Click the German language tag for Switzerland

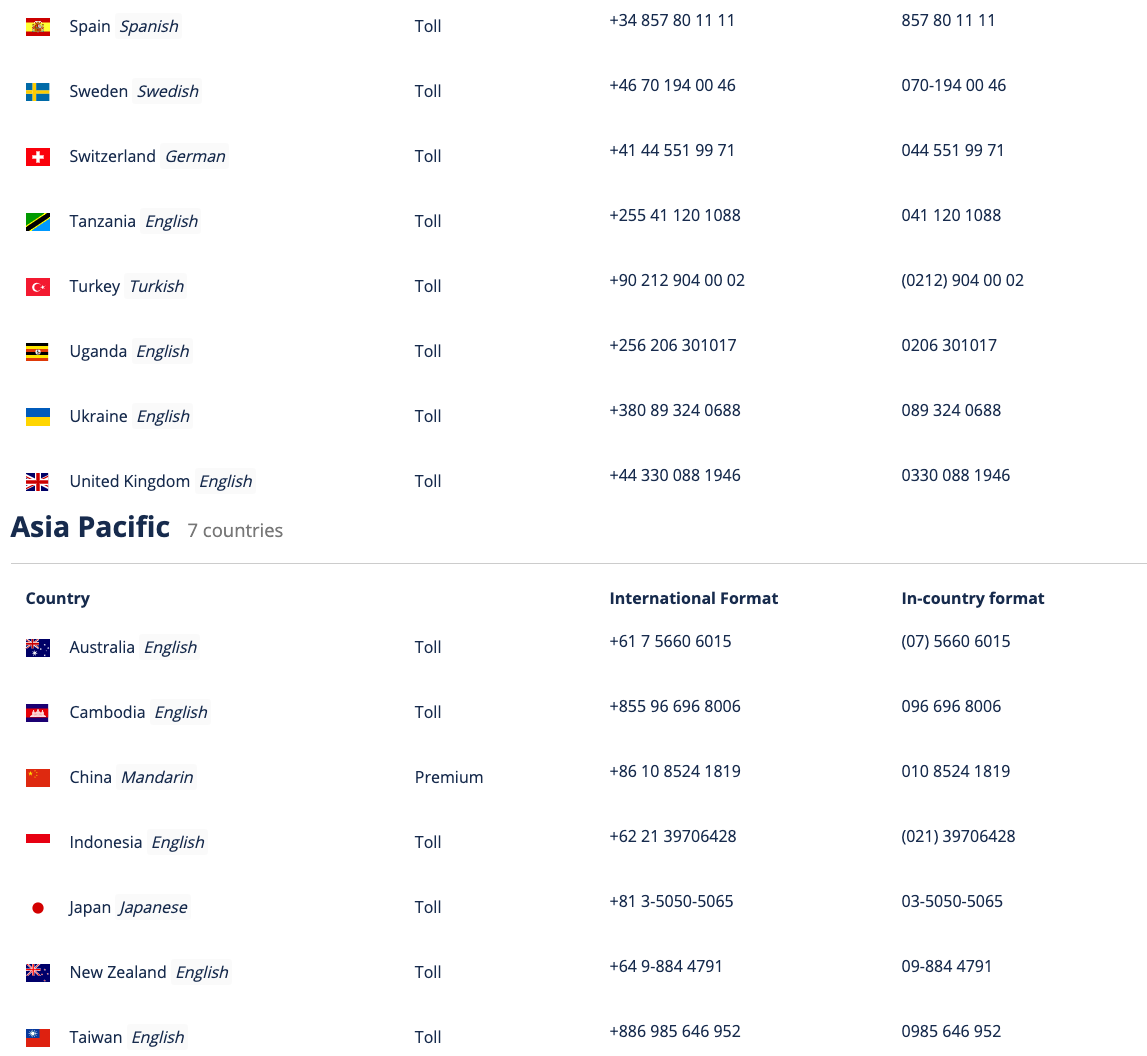point(195,156)
